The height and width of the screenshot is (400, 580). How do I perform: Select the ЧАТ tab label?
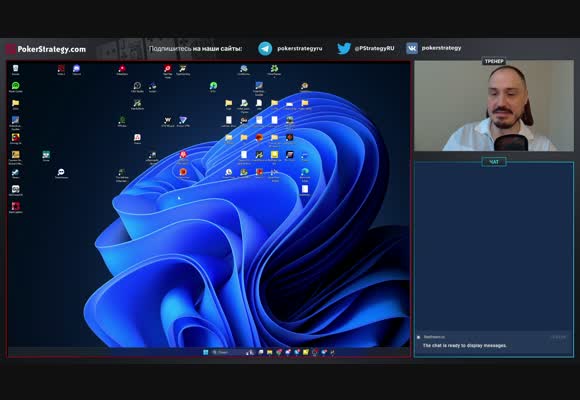coord(494,162)
